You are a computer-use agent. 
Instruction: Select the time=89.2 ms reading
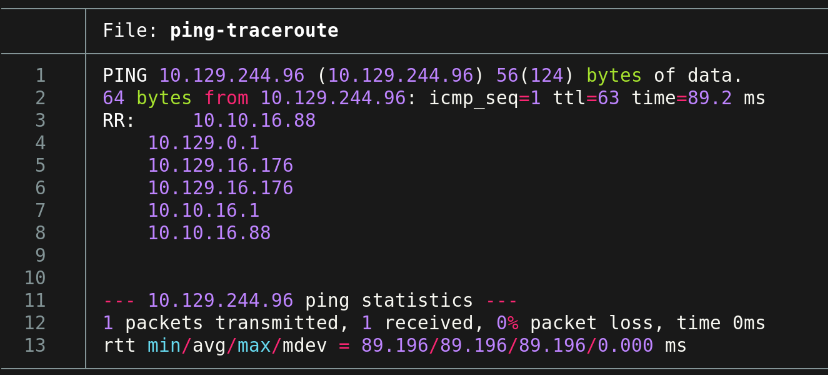coord(698,98)
